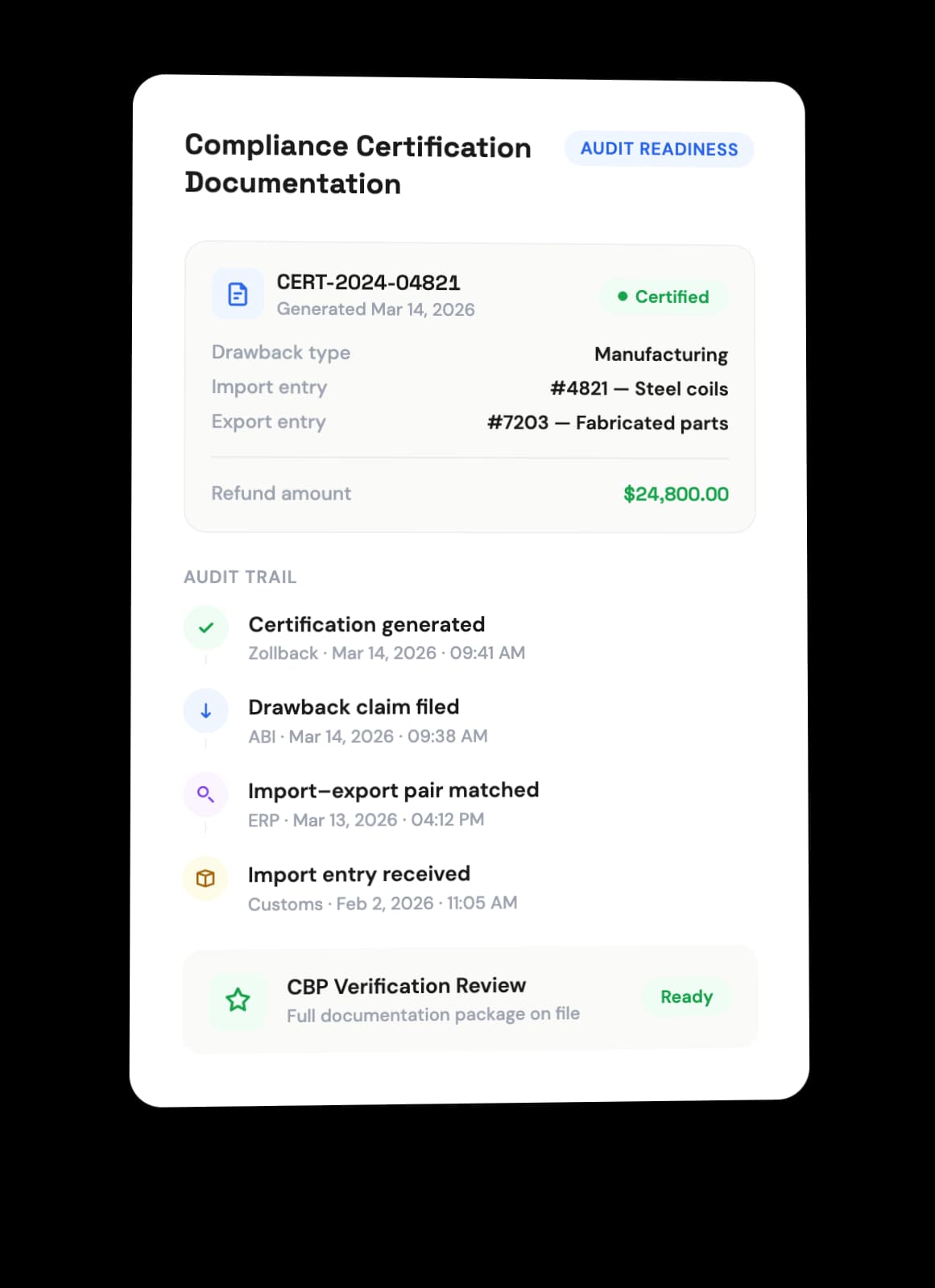The height and width of the screenshot is (1288, 935).
Task: Select the green checkmark for Certification generated
Action: click(x=206, y=627)
